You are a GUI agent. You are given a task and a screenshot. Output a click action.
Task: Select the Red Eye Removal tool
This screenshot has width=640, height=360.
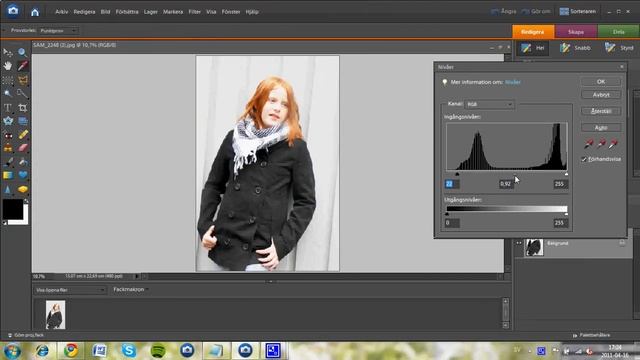[x=8, y=135]
